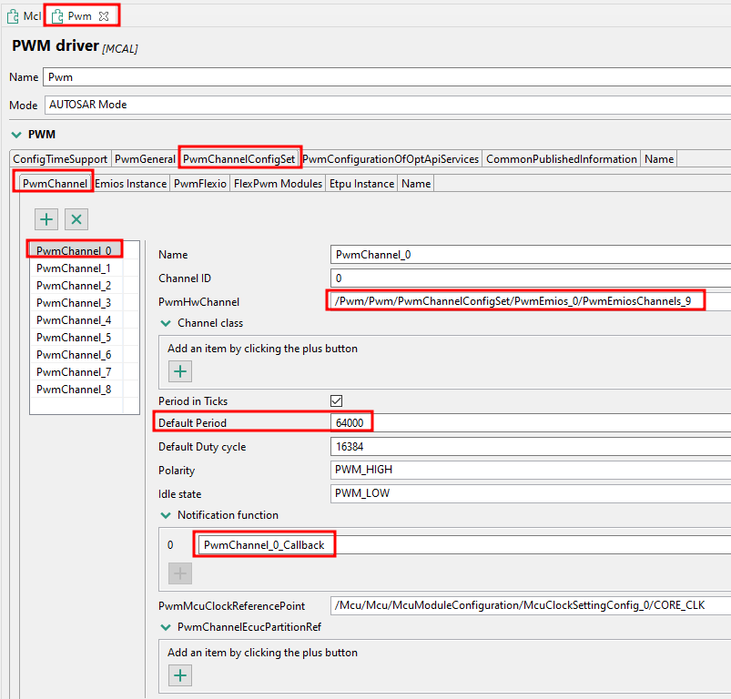Open the Idle state dropdown PWM_LOW
Viewport: 731px width, 699px height.
pos(531,493)
